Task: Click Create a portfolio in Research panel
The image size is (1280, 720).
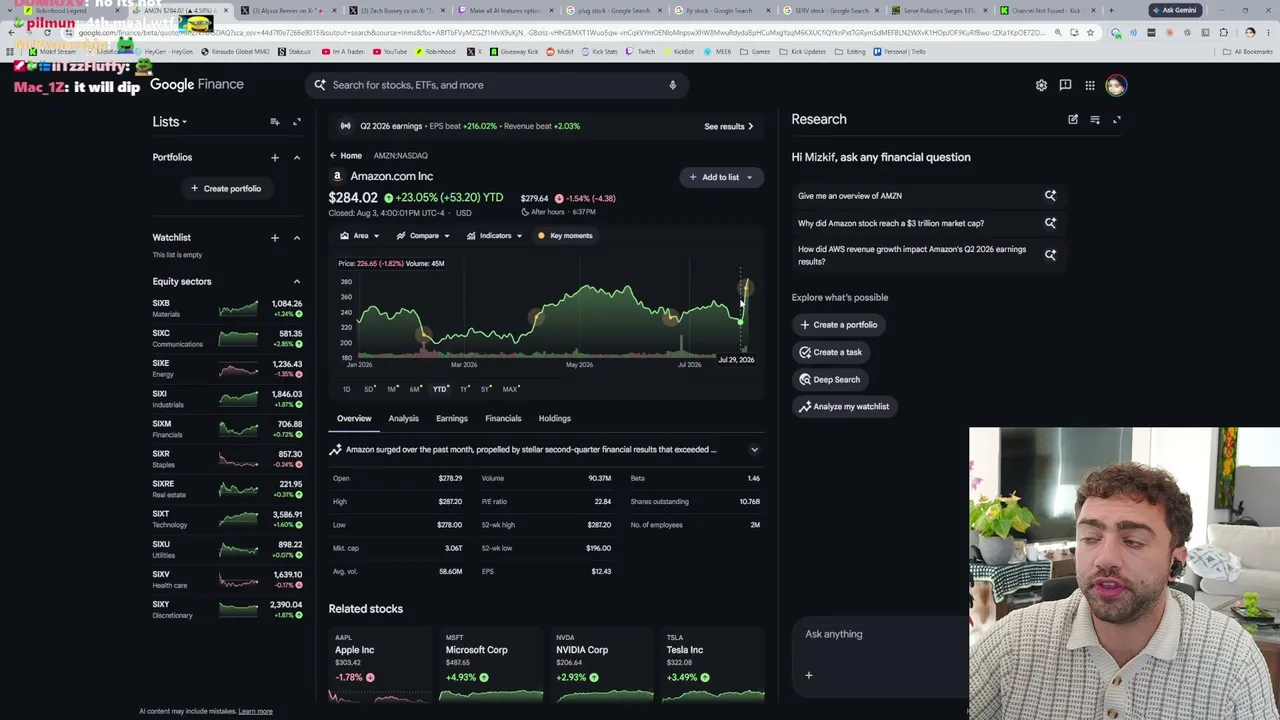Action: coord(838,325)
